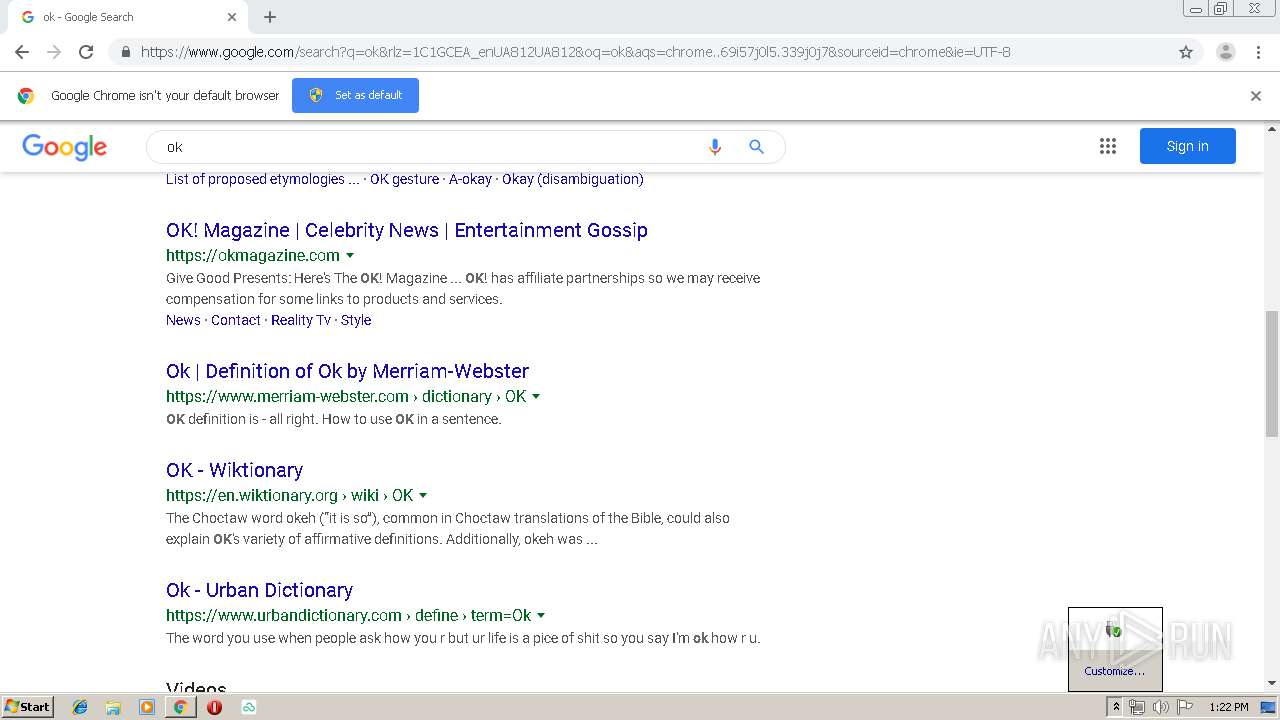Open 'OK - Wiktionary' result
Screen dimensions: 1280x720
tap(234, 470)
